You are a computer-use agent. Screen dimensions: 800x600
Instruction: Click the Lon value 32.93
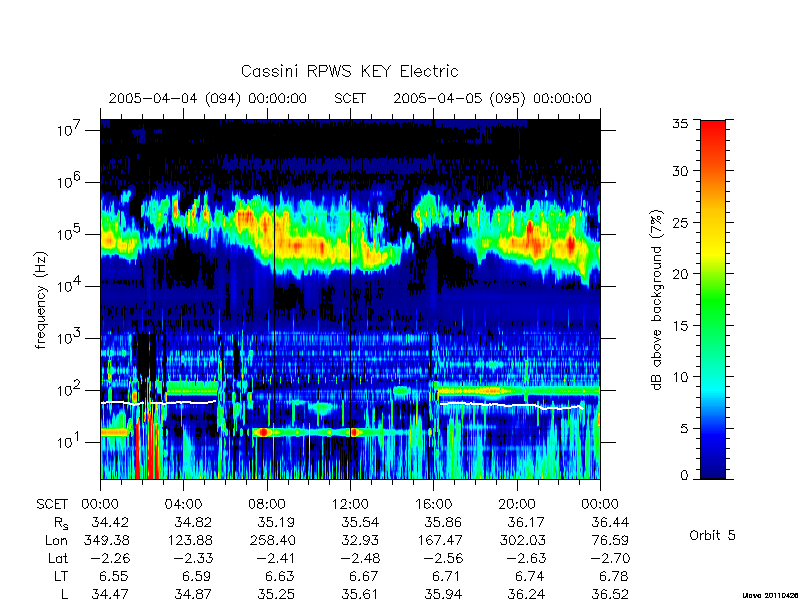pyautogui.click(x=360, y=540)
